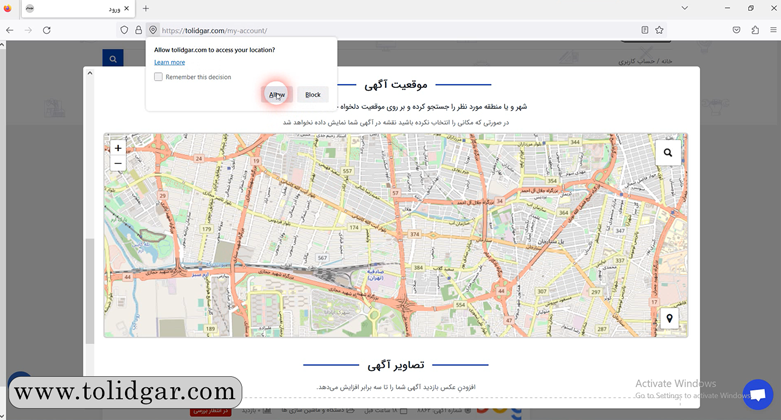Open Pocket save icon

click(737, 30)
